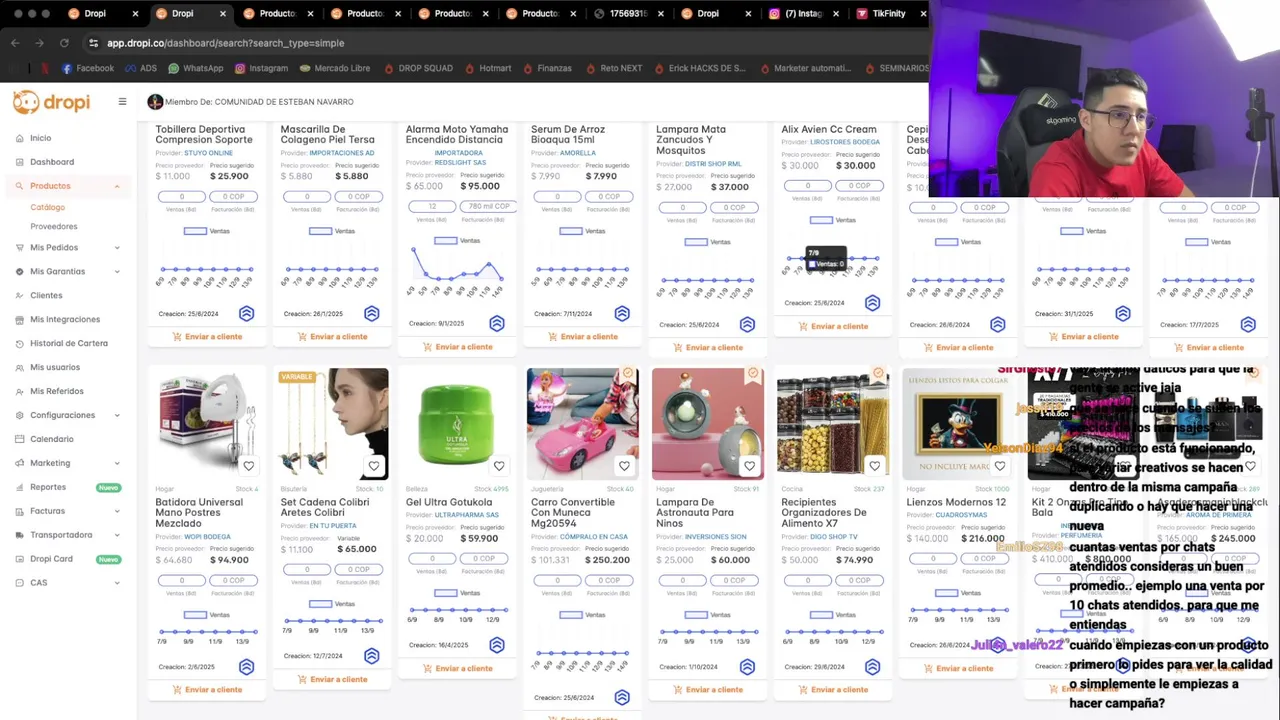Screen dimensions: 1280x720
Task: Click Enviar a cliente for Gel Ultra Gotukola
Action: (457, 668)
